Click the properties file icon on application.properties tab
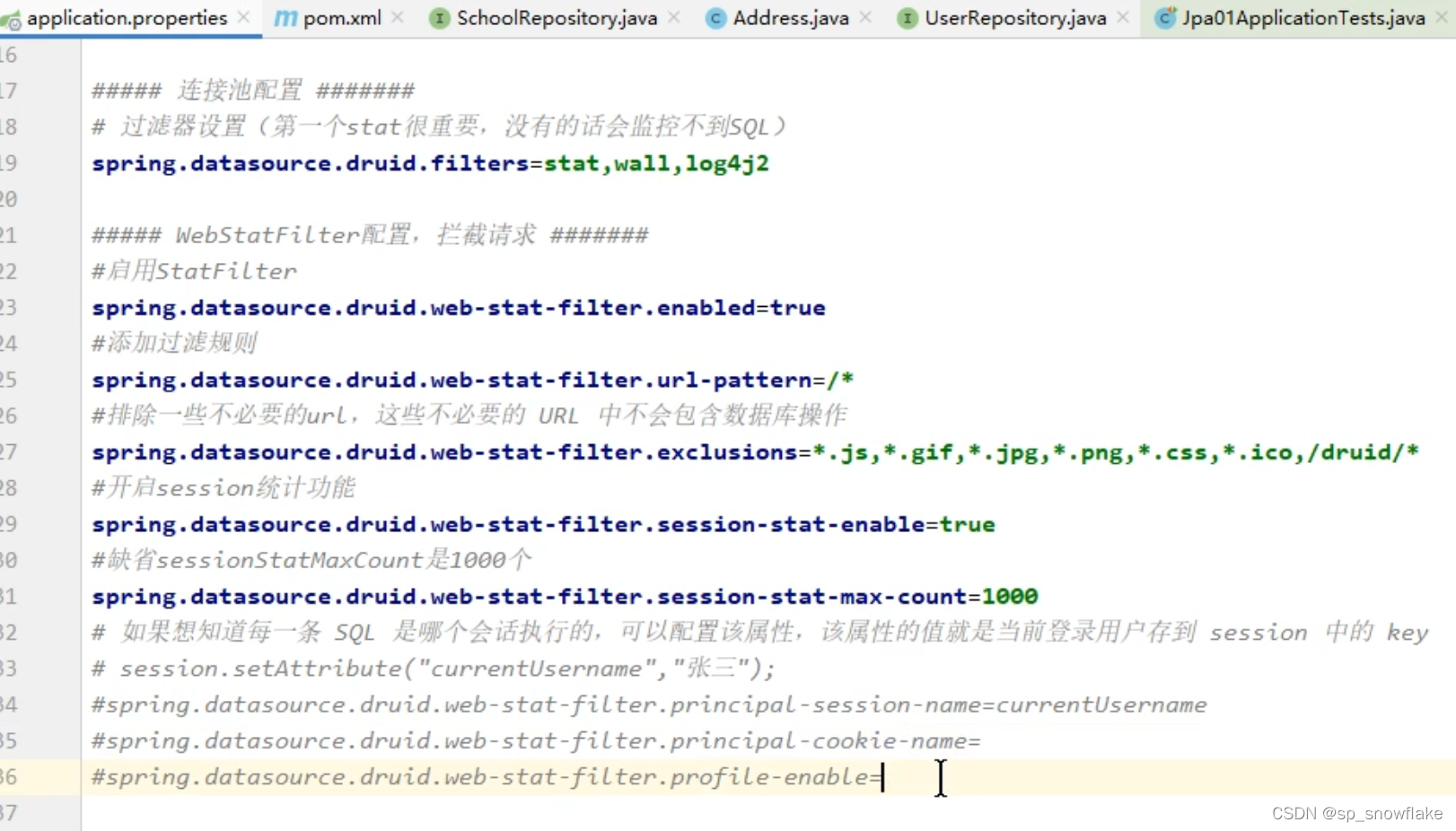The image size is (1456, 831). (x=11, y=19)
